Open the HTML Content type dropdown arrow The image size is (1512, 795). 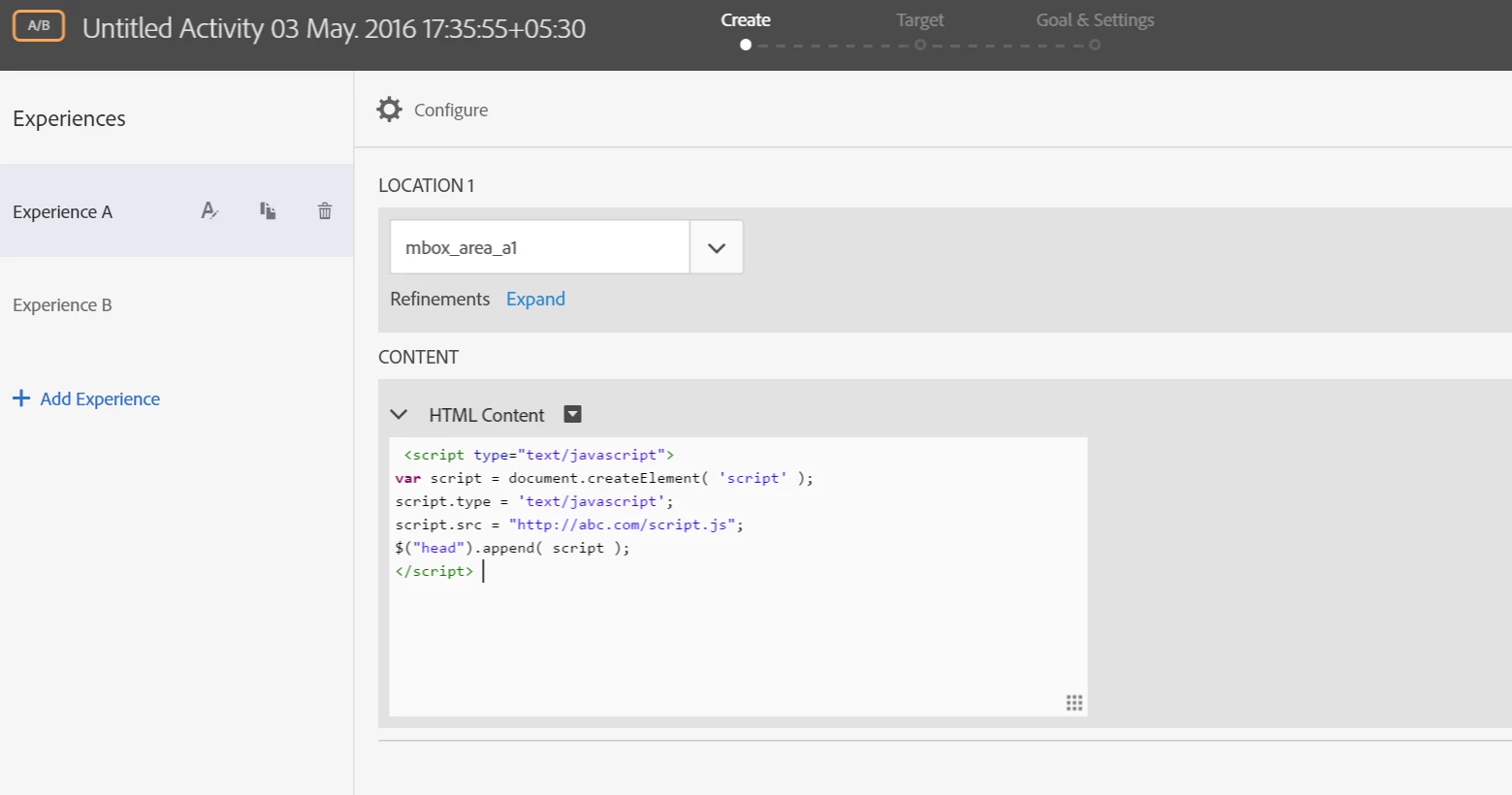tap(573, 414)
